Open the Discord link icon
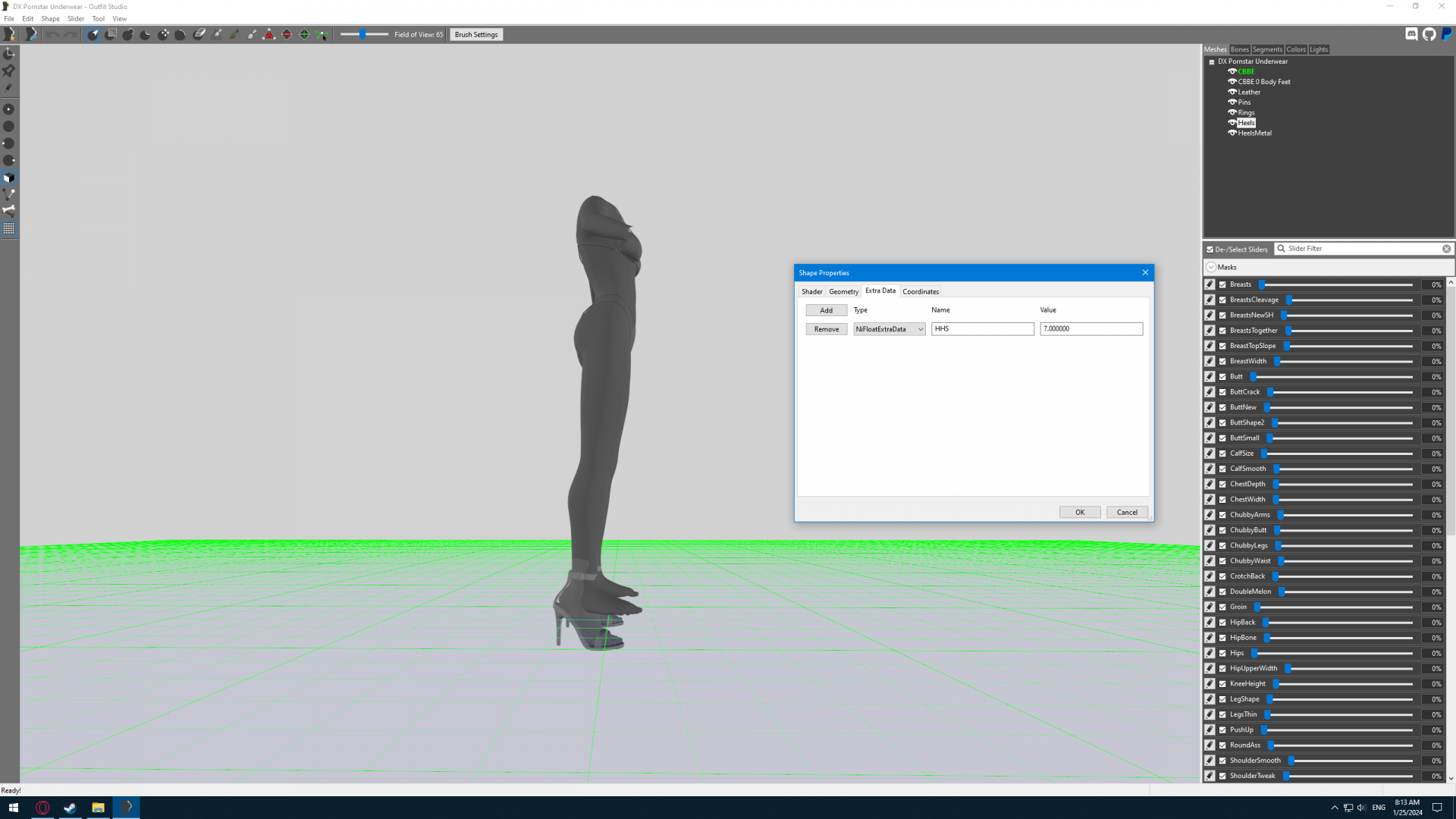1456x819 pixels. pos(1411,34)
